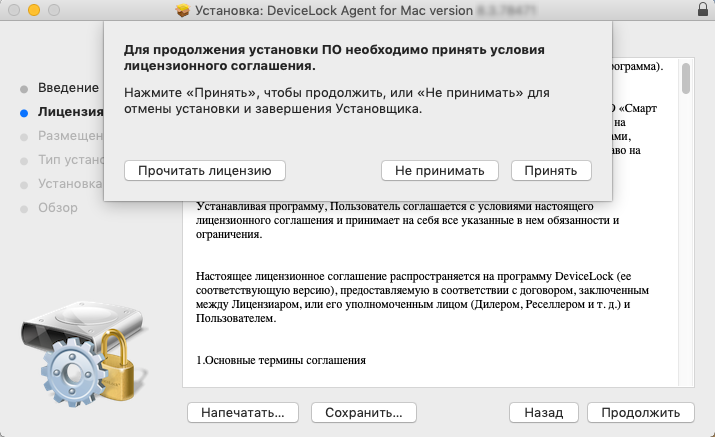Minimize the installer with the yellow button
Screen dimensions: 715x437
pyautogui.click(x=33, y=10)
